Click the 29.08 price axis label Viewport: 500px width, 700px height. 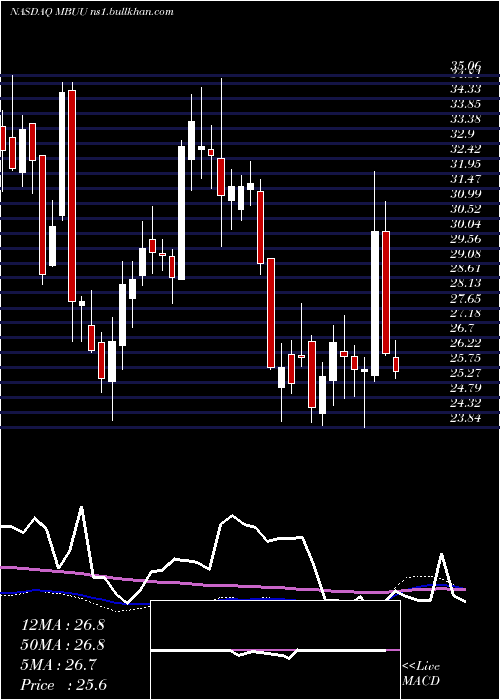pyautogui.click(x=466, y=254)
